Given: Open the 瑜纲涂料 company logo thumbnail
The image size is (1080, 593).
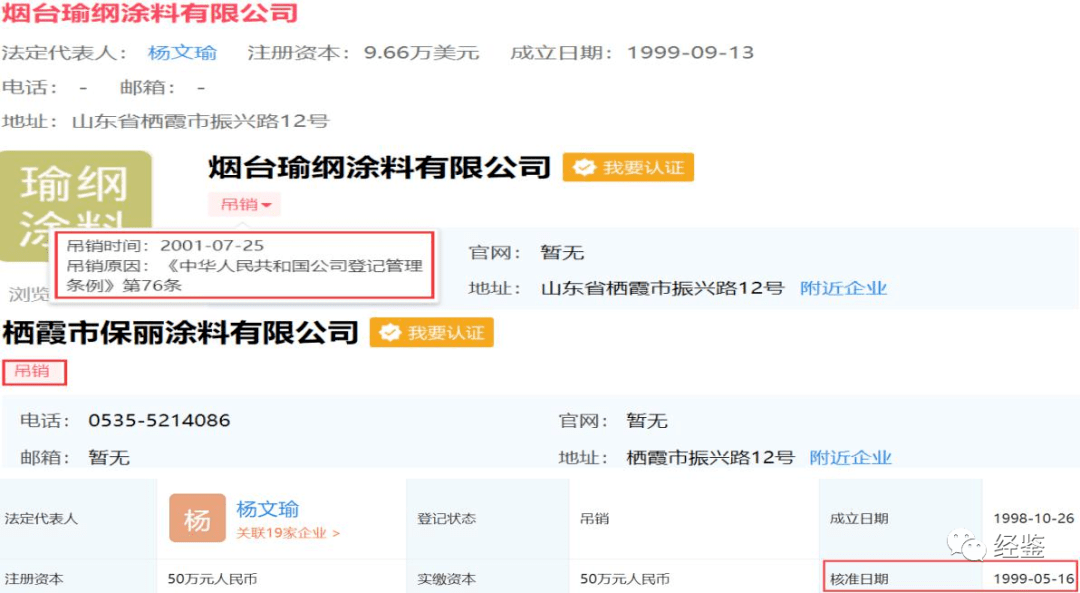Looking at the screenshot, I should 76,200.
